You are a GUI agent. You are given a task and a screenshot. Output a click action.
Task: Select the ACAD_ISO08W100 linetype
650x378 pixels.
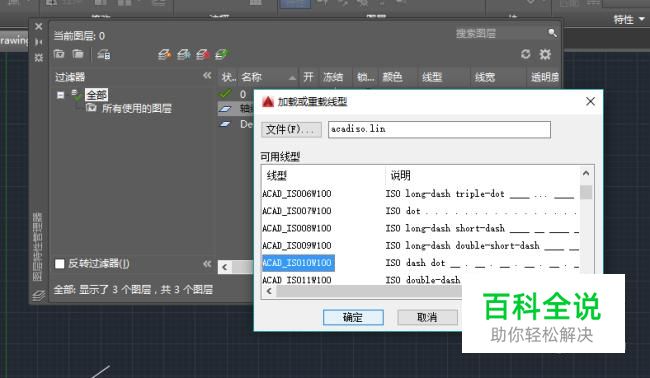click(x=297, y=228)
